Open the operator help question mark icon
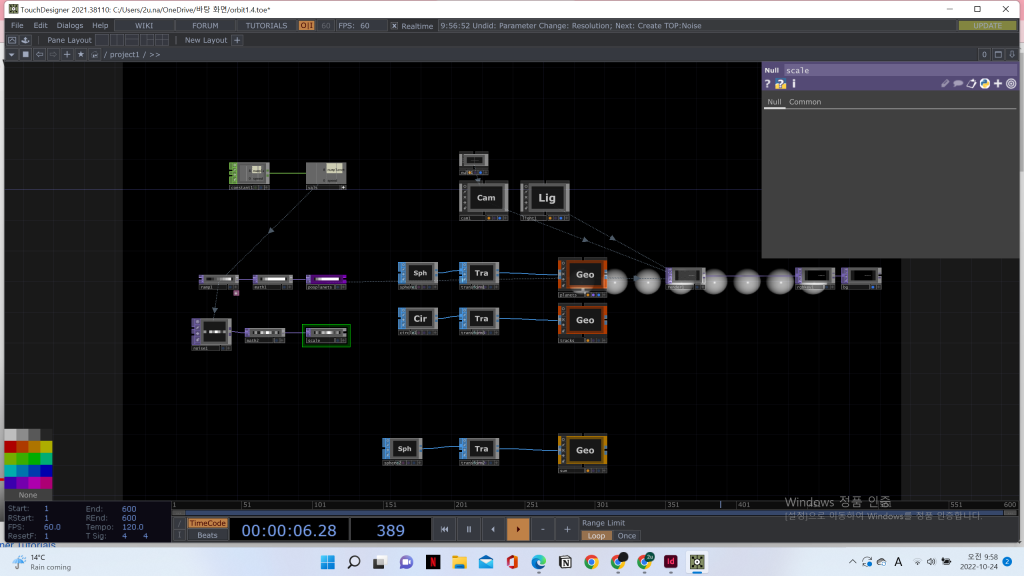Screen dimensions: 1024x576 pos(767,84)
